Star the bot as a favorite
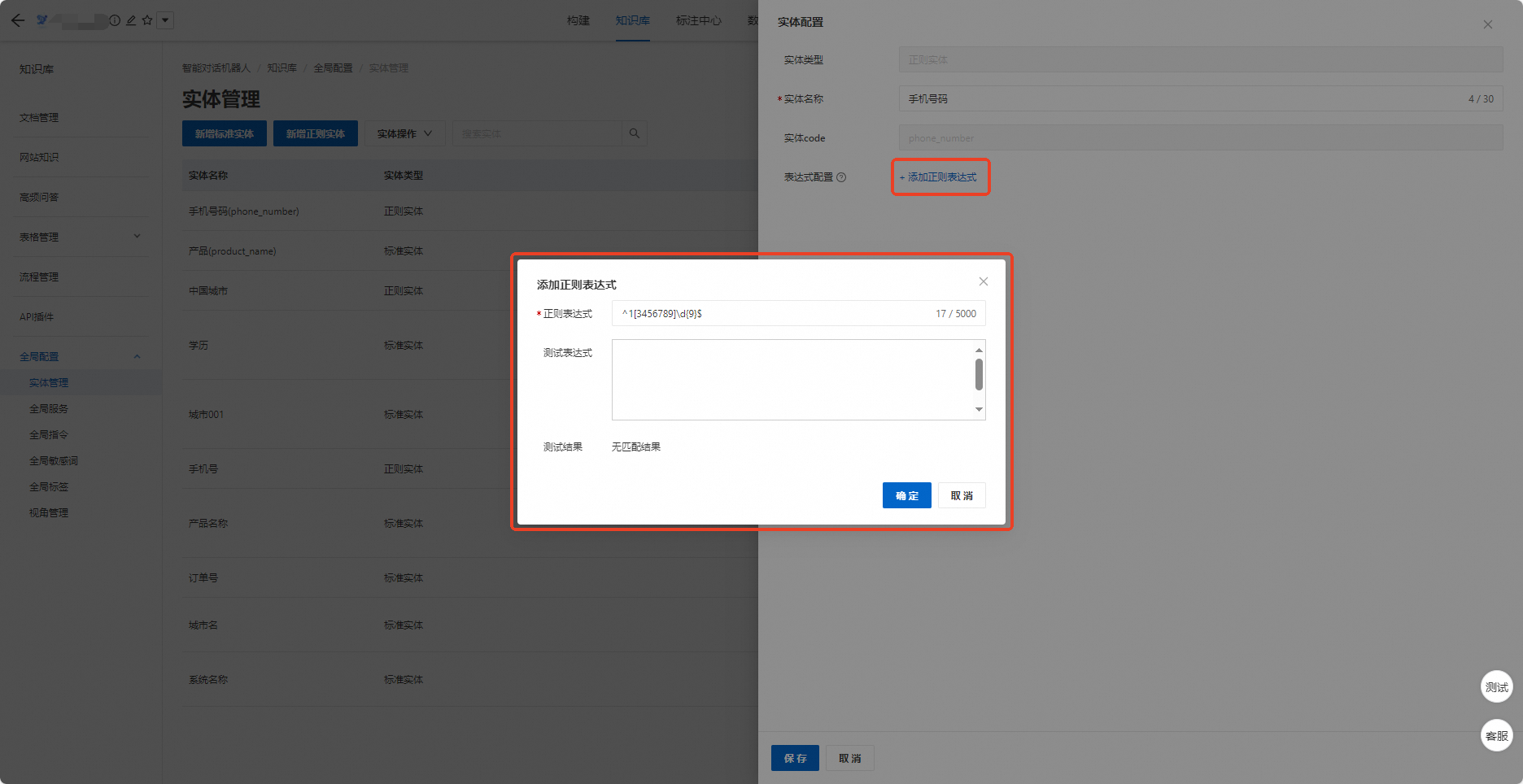The width and height of the screenshot is (1523, 784). point(147,20)
